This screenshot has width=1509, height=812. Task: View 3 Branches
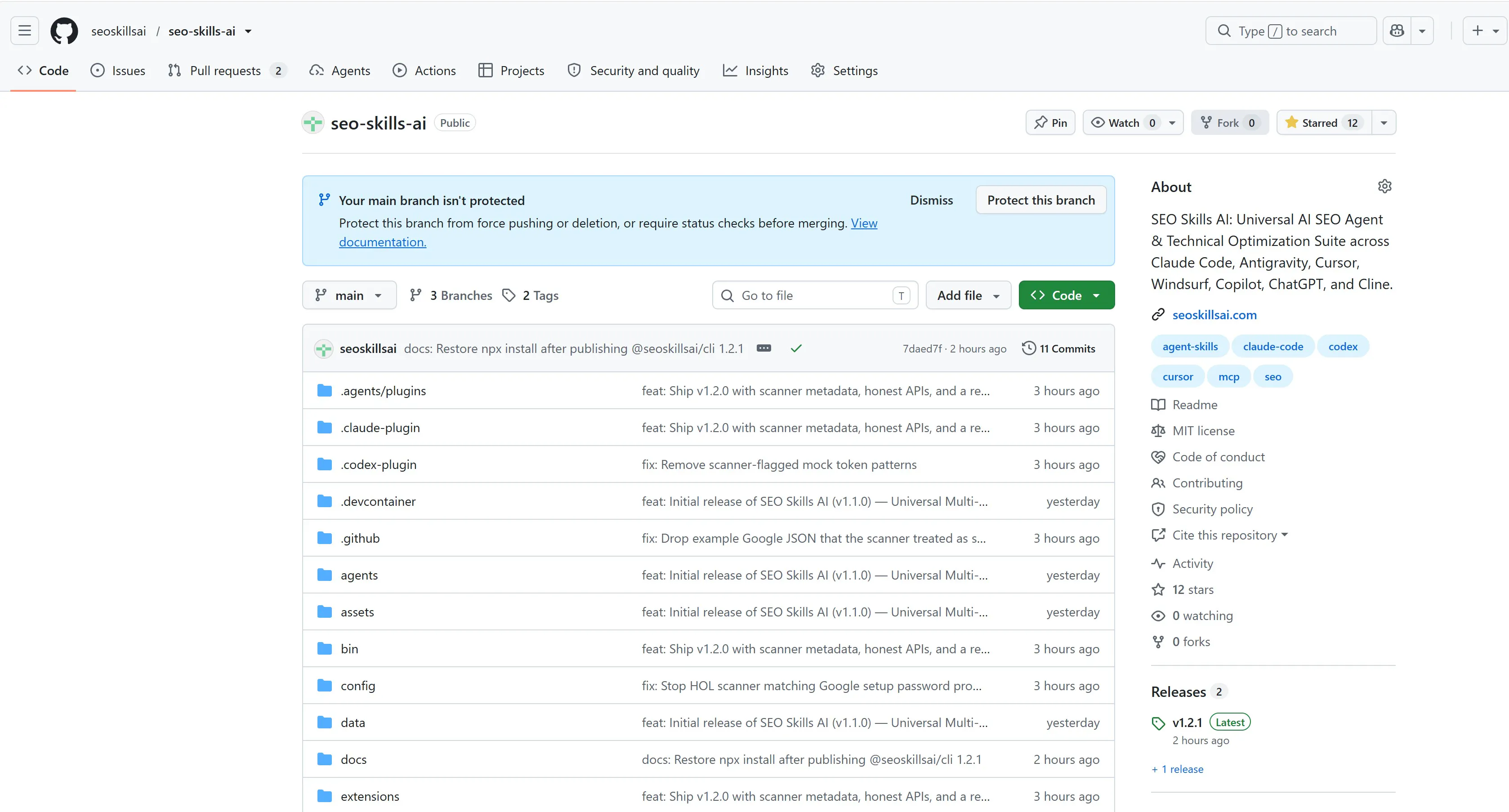click(451, 295)
